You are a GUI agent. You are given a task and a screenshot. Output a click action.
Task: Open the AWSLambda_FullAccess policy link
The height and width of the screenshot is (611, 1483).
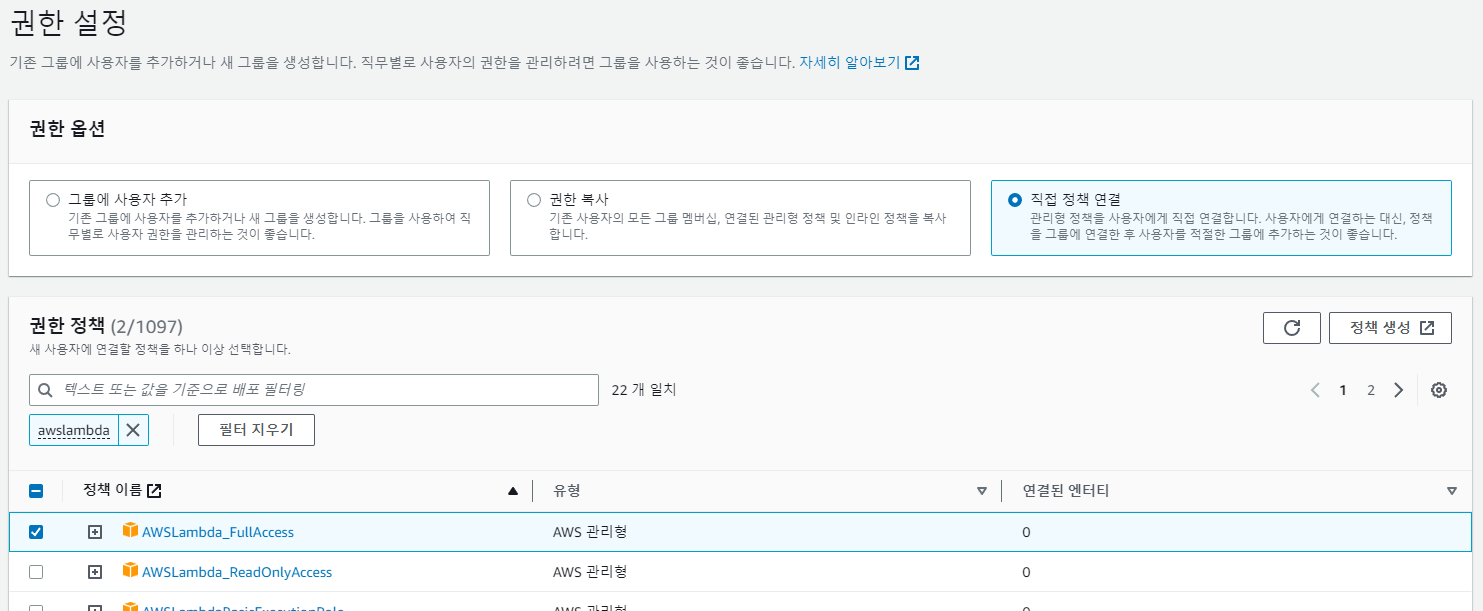point(218,532)
